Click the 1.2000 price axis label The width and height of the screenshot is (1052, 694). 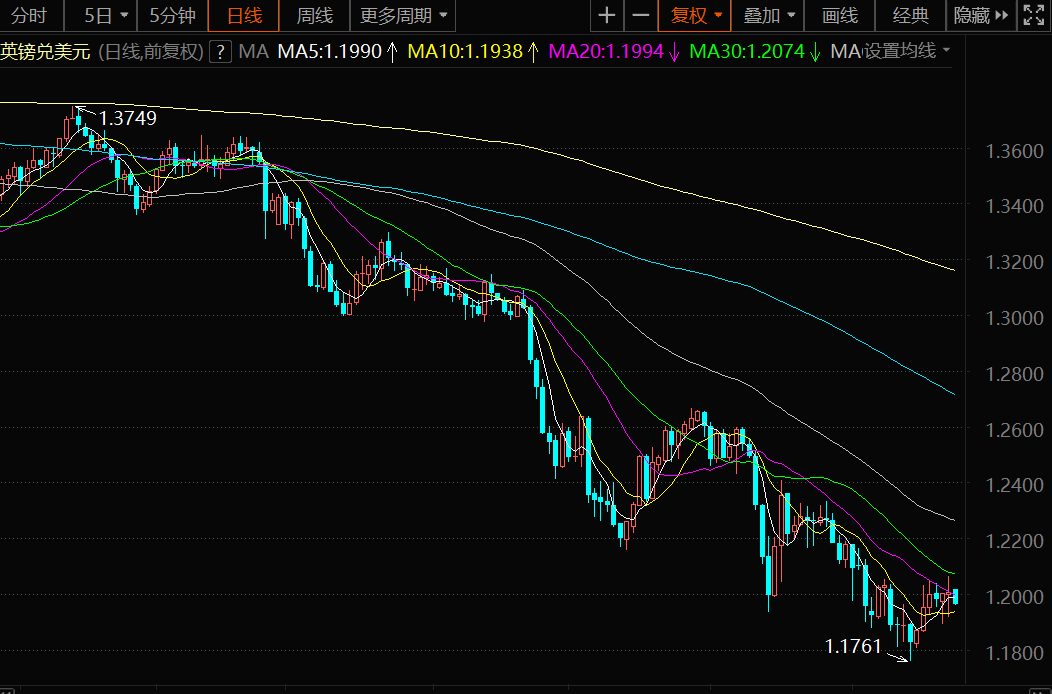[1014, 596]
